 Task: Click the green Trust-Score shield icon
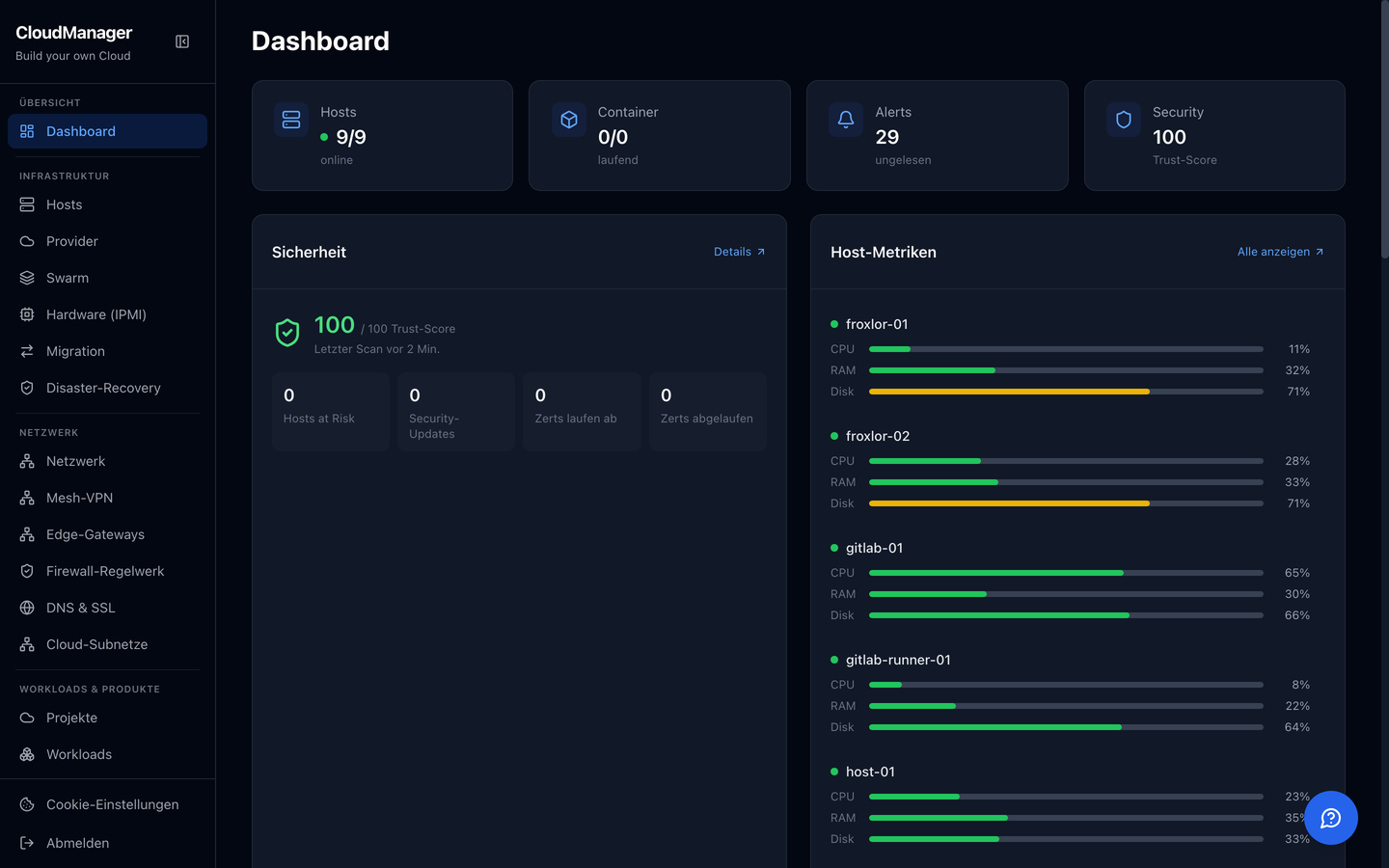click(x=287, y=333)
